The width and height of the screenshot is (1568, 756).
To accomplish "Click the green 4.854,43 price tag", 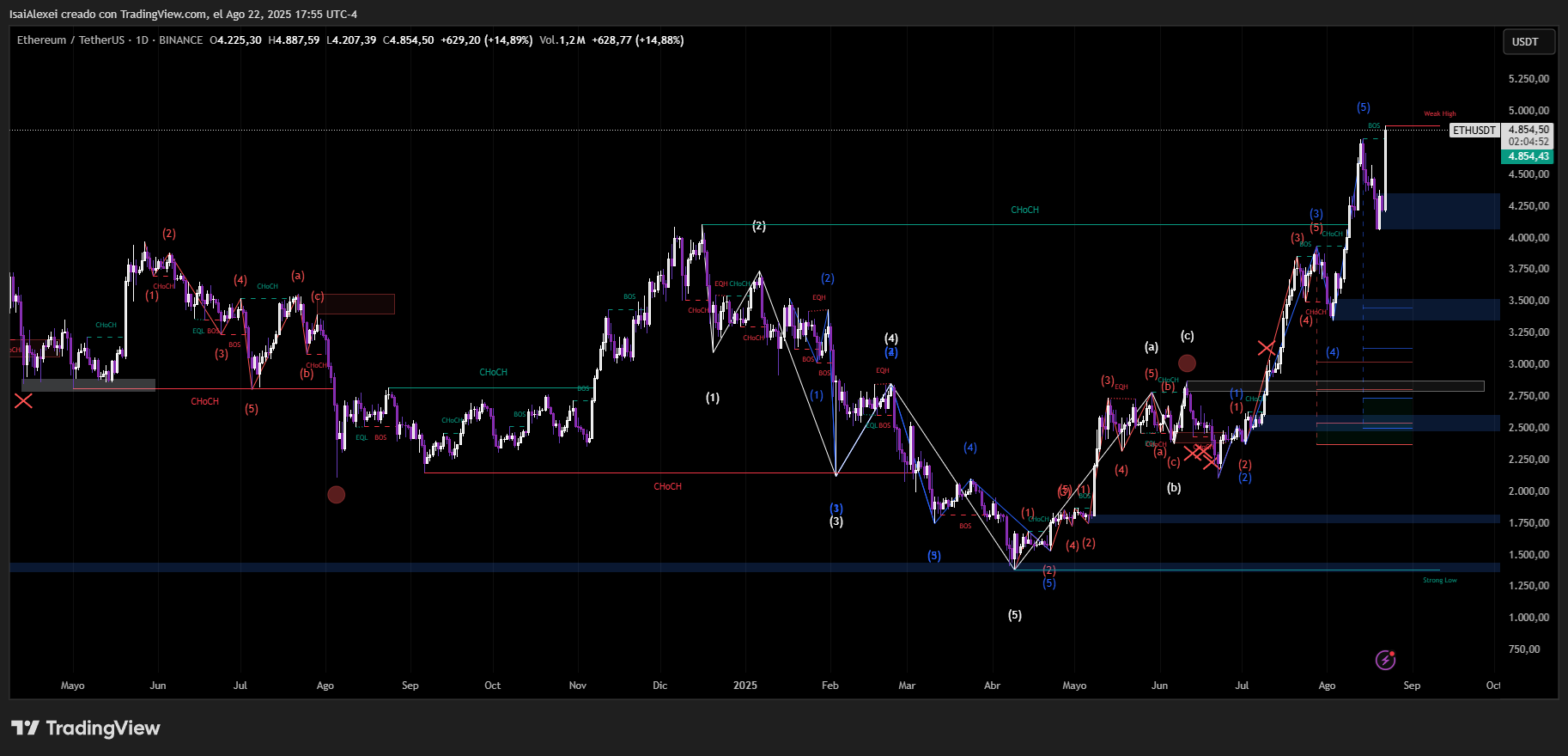I will click(1528, 156).
